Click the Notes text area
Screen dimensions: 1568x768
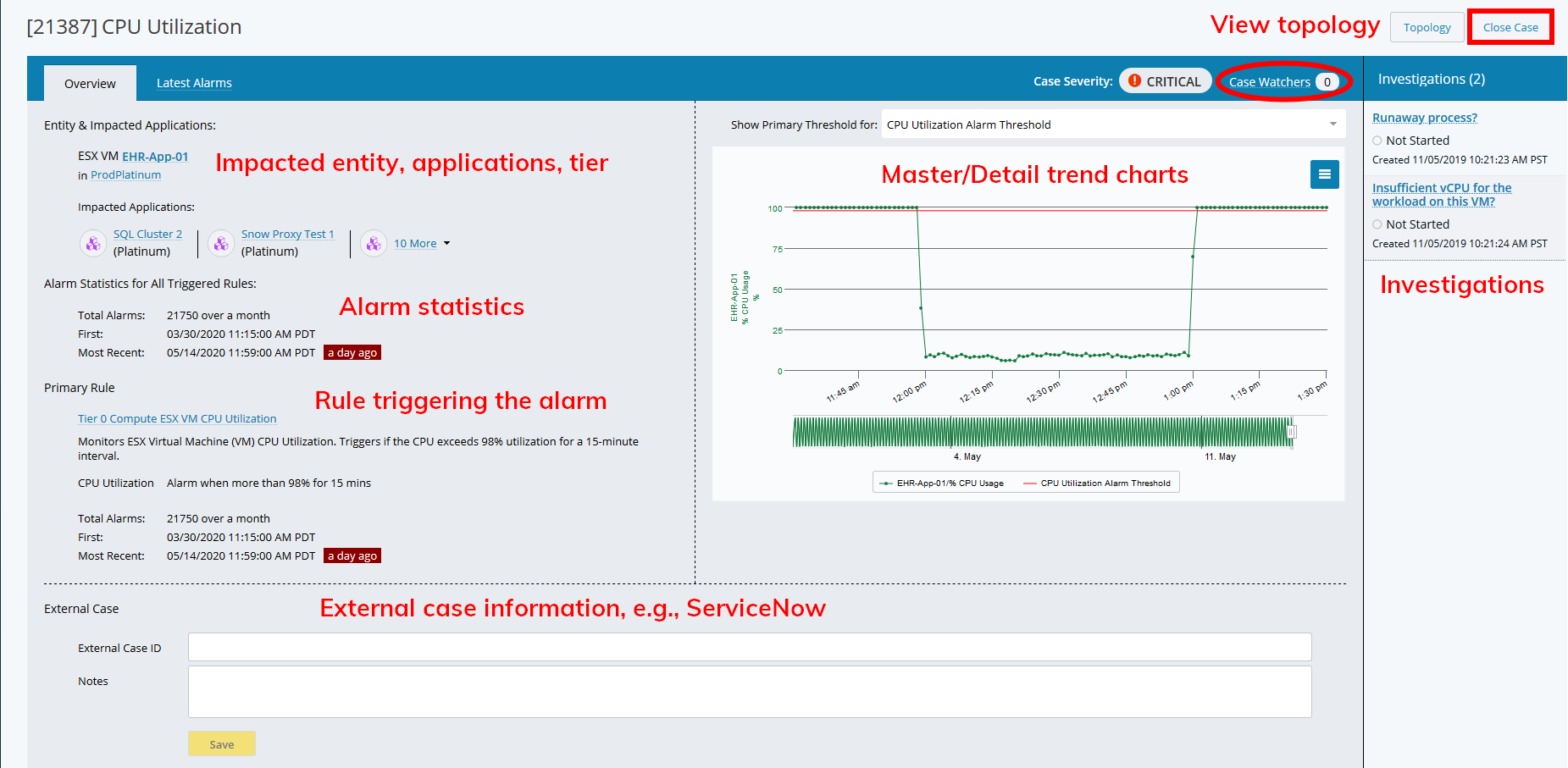[750, 692]
